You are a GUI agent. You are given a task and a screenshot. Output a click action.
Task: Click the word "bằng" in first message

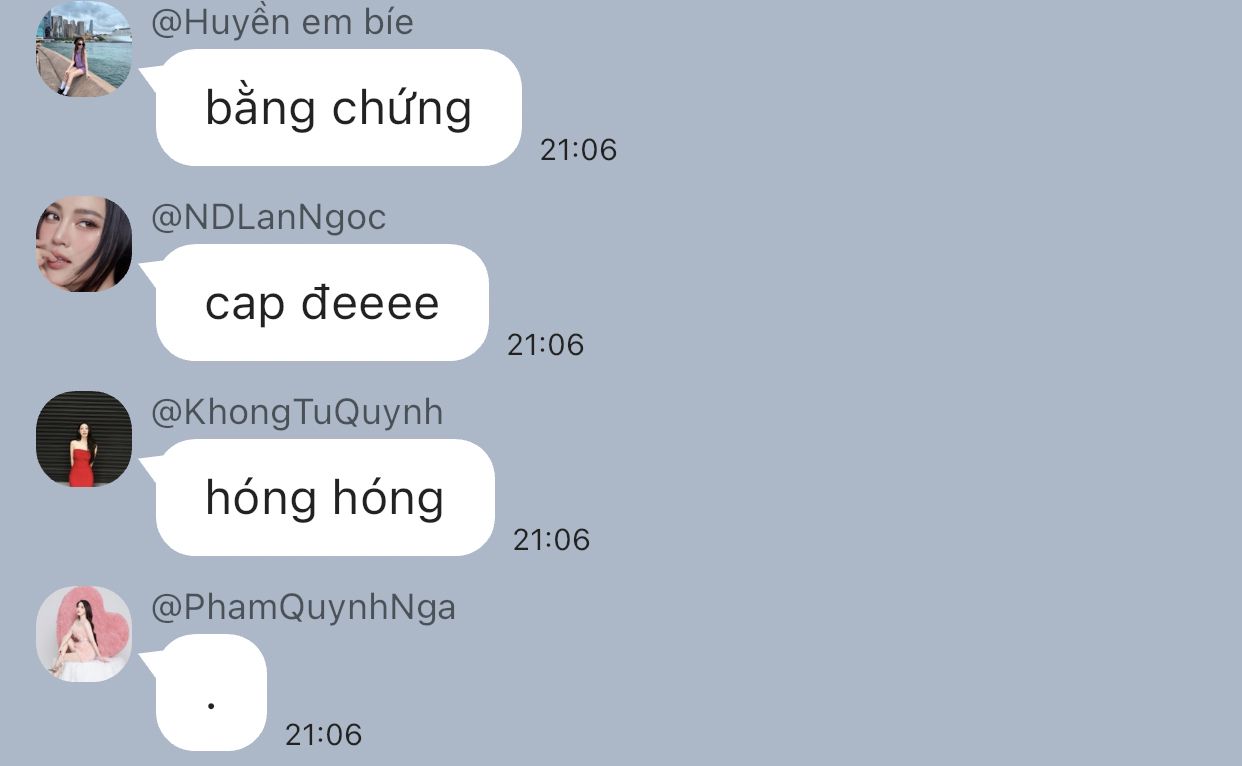[261, 108]
